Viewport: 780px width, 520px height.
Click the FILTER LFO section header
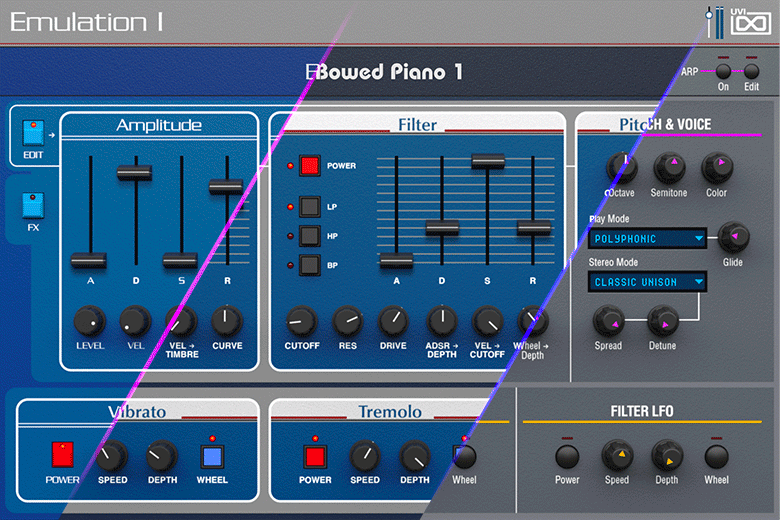[642, 411]
